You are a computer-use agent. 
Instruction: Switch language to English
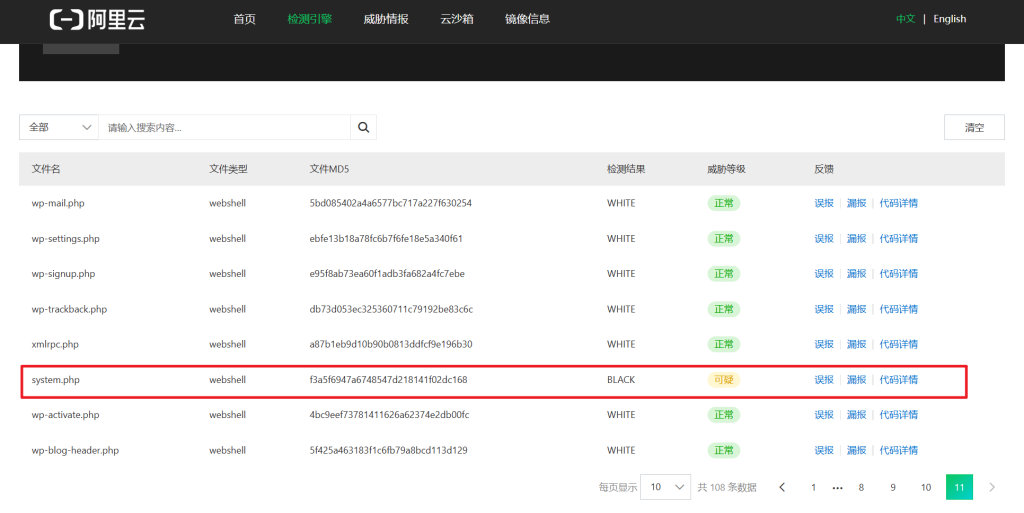pyautogui.click(x=949, y=19)
